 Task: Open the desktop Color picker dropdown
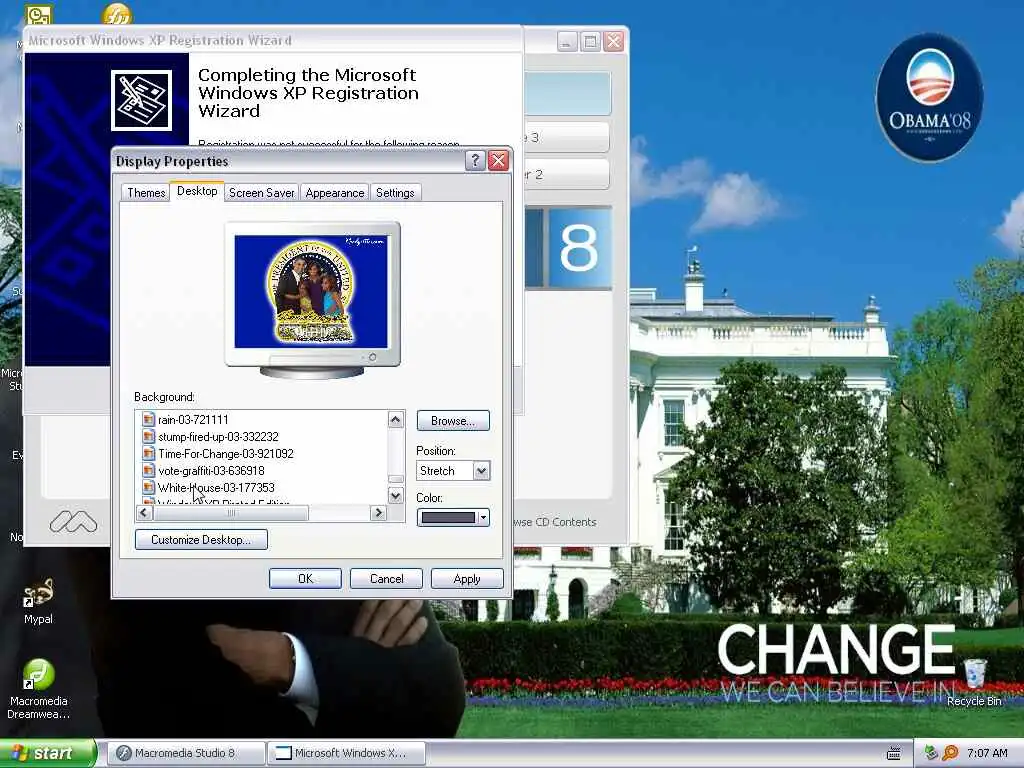pos(483,517)
